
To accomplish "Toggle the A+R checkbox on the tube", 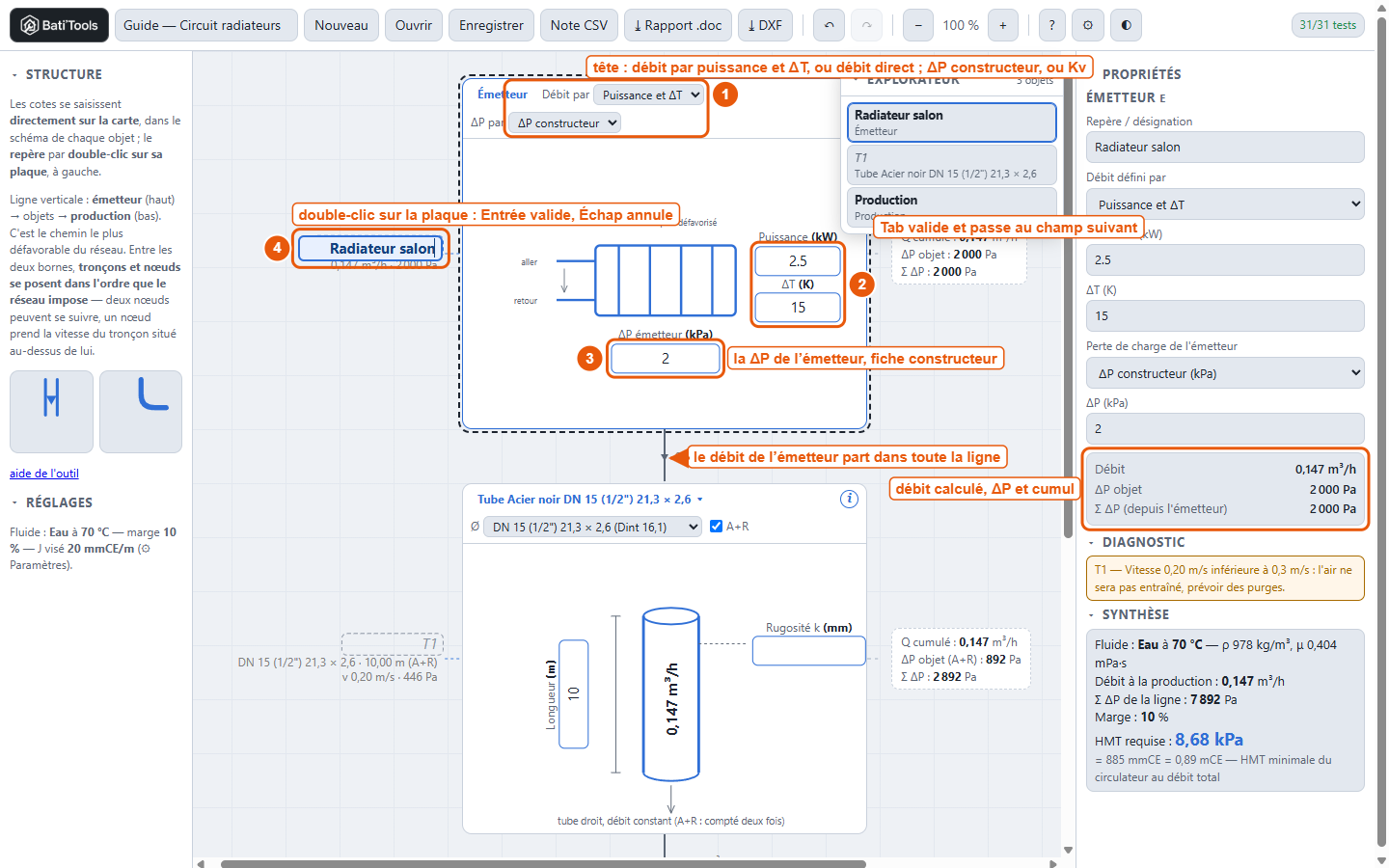I will tap(716, 527).
